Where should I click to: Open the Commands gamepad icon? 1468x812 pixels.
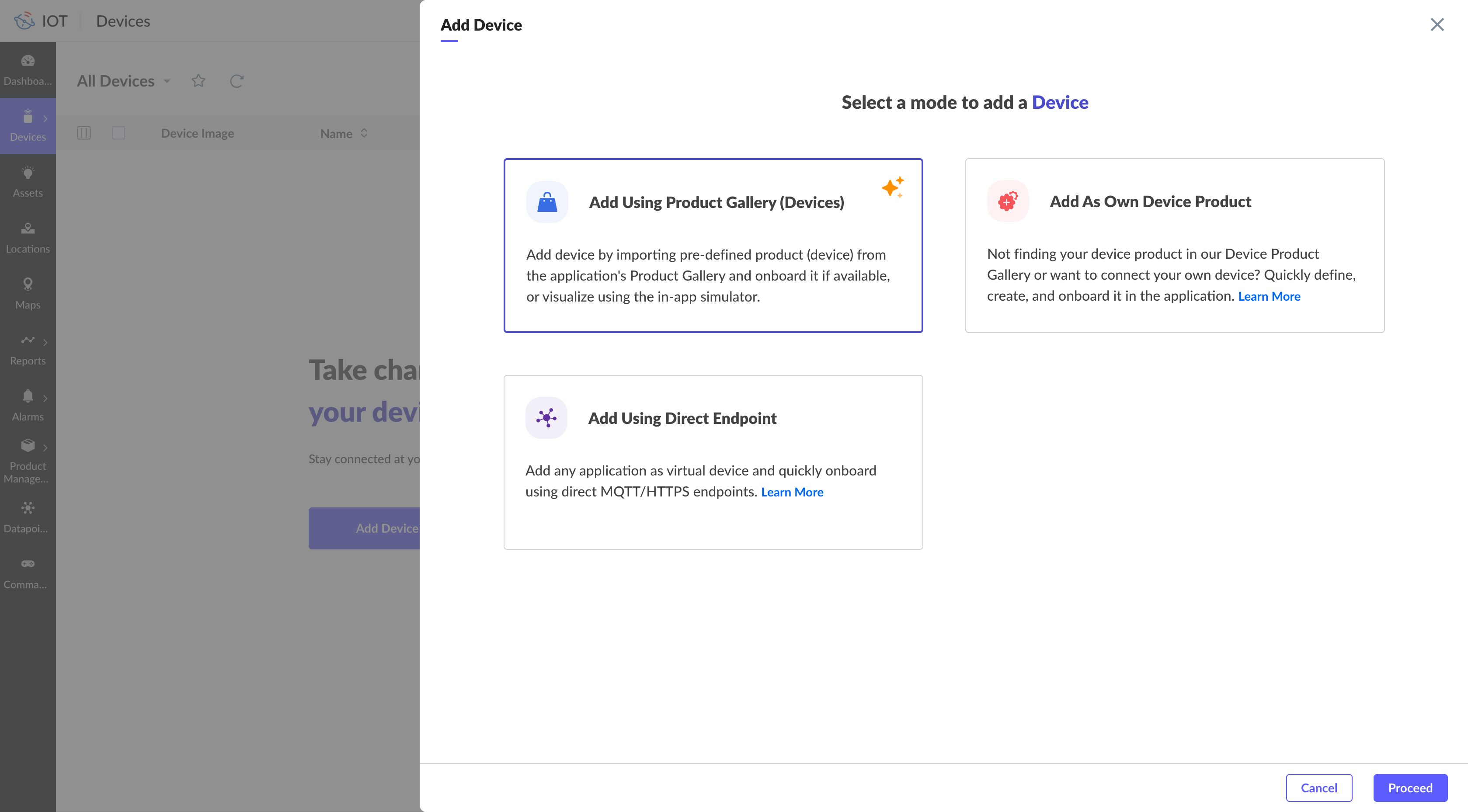28,564
